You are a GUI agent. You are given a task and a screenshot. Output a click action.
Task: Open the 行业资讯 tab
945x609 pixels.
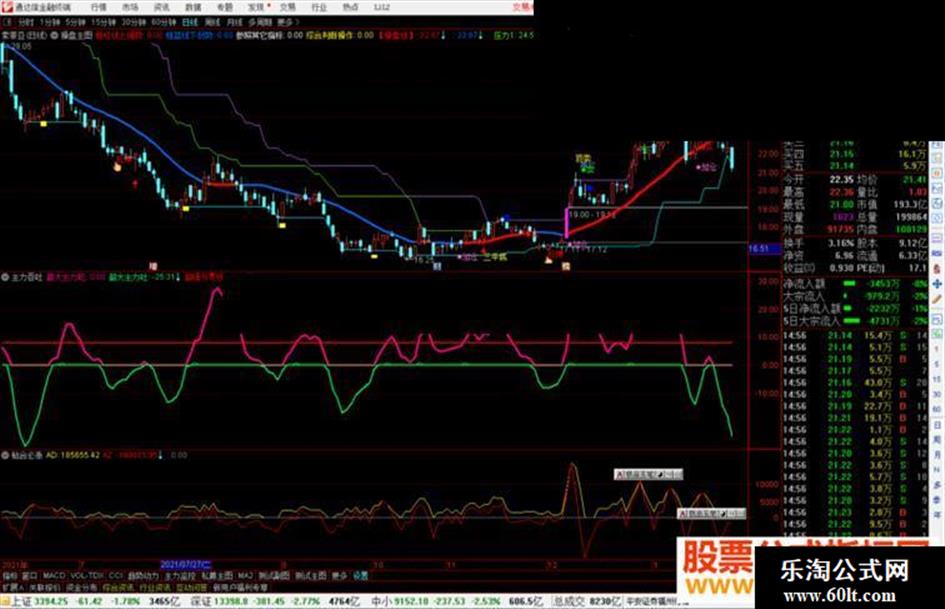pos(155,587)
